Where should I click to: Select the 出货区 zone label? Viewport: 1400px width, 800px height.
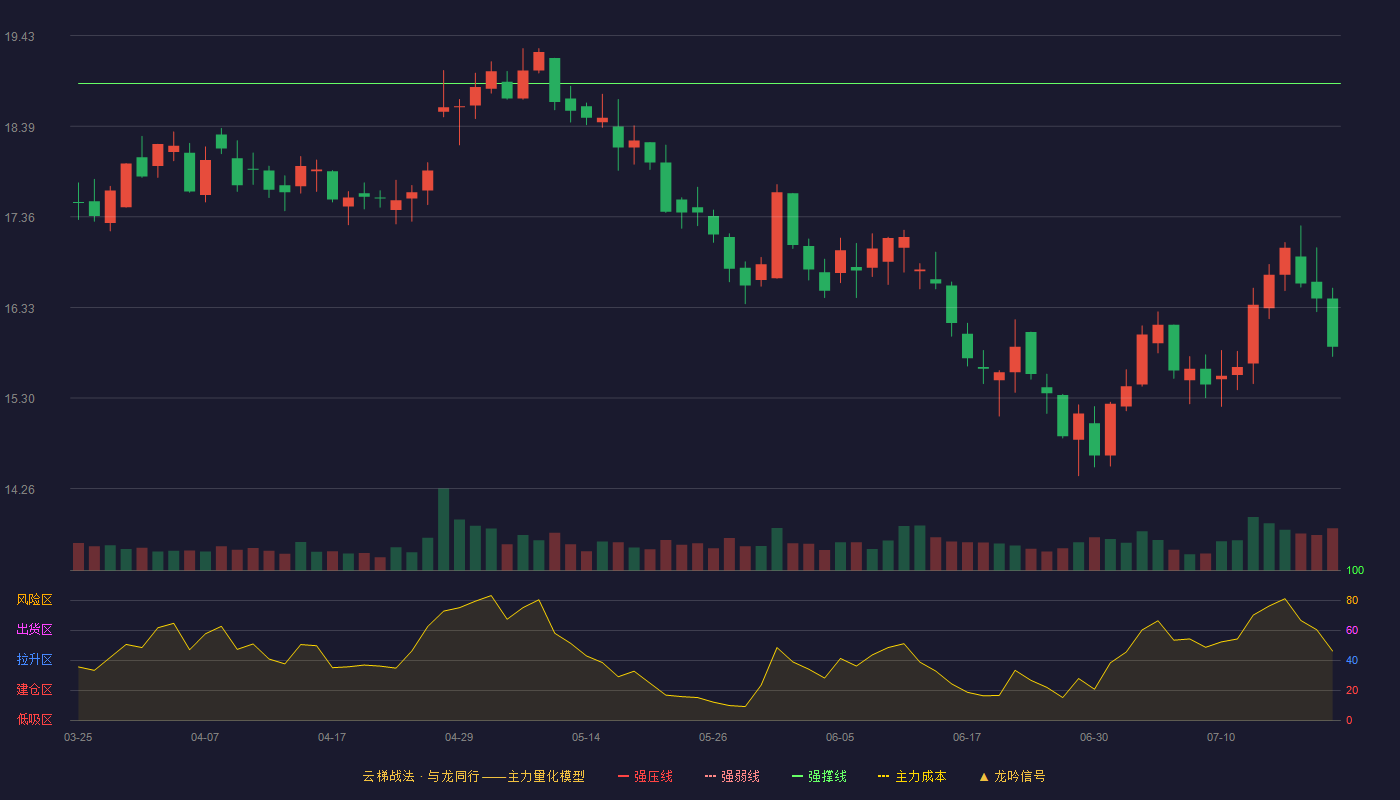34,630
